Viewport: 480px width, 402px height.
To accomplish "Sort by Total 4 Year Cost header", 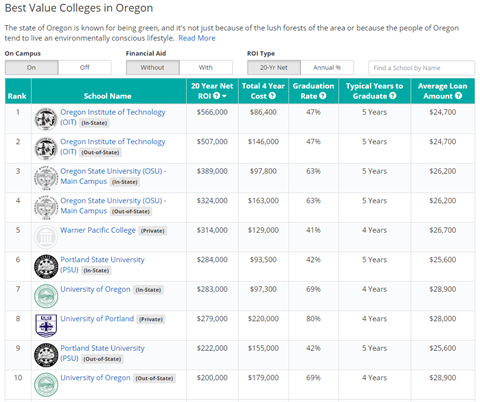I will tap(263, 91).
